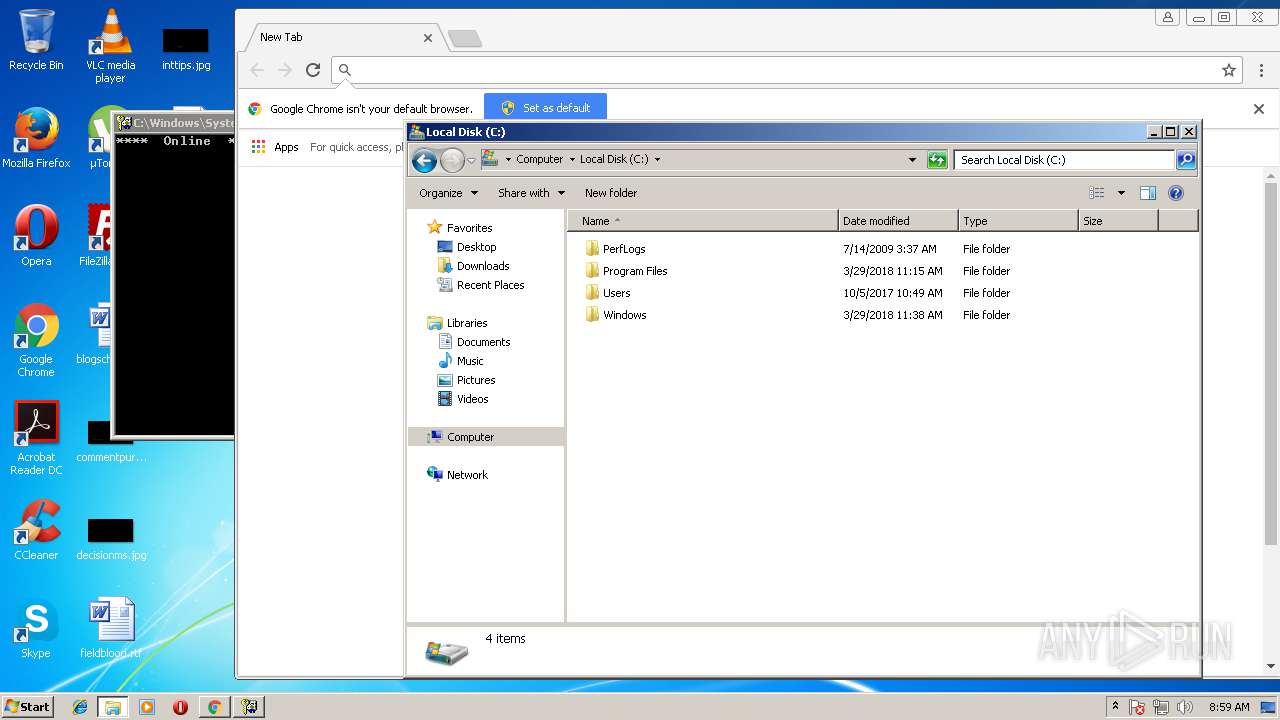Click the Chrome address bar
Viewport: 1280px width, 720px height.
coord(785,70)
